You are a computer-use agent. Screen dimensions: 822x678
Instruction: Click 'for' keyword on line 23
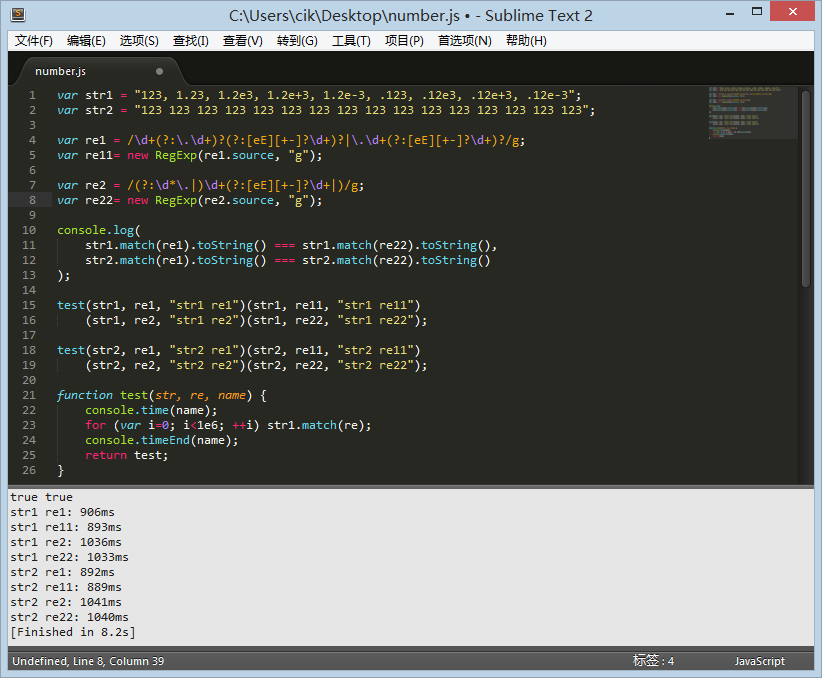95,425
